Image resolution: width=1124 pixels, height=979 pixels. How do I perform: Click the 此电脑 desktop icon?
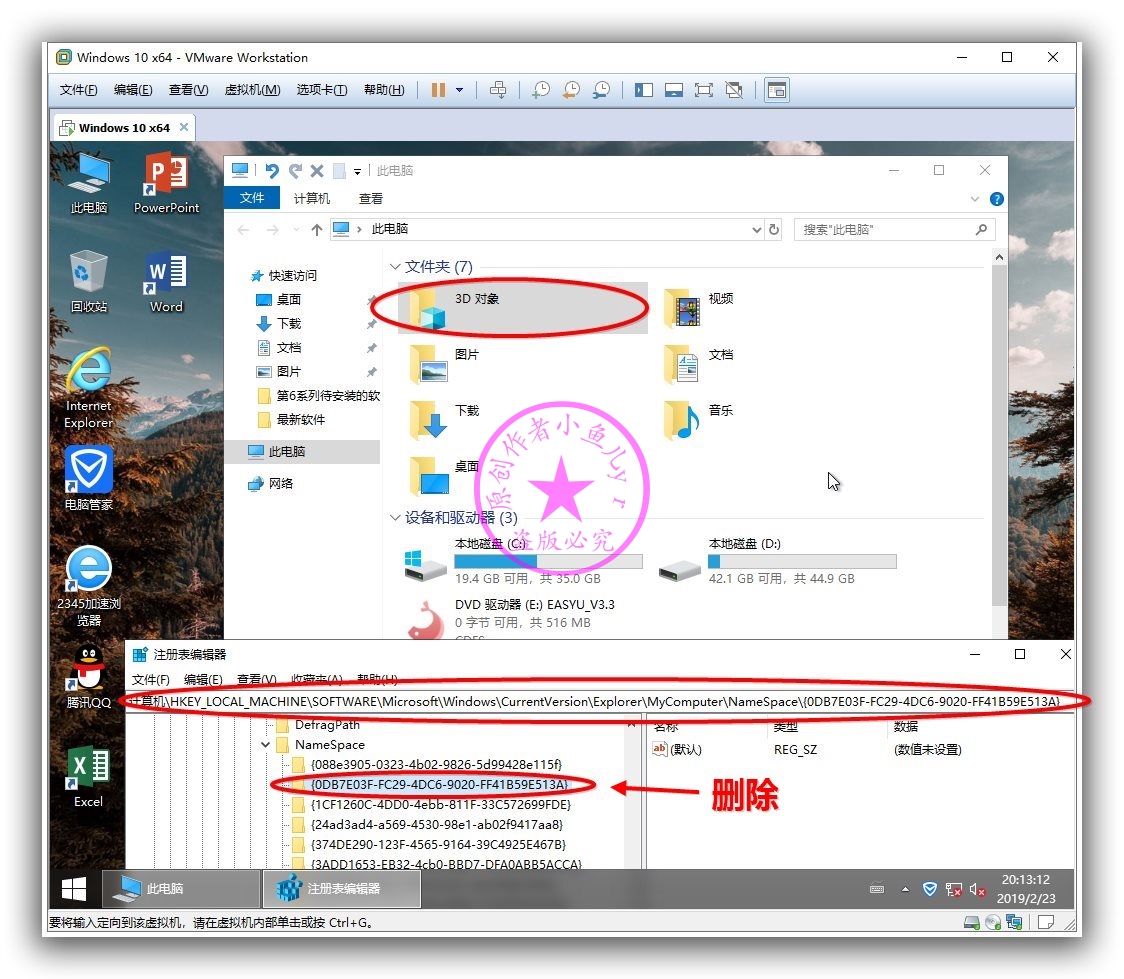pos(89,183)
